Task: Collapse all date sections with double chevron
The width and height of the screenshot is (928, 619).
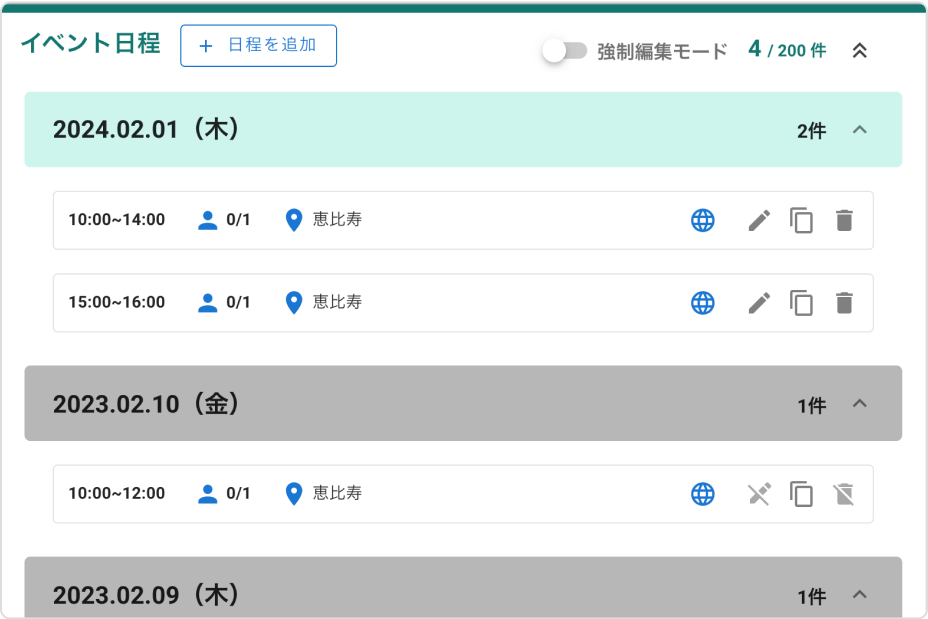Action: point(859,50)
